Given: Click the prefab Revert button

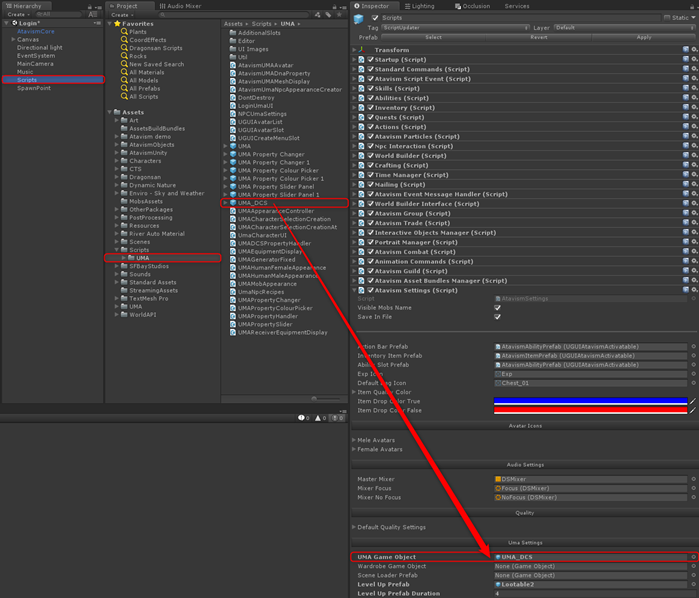Looking at the screenshot, I should coord(538,37).
